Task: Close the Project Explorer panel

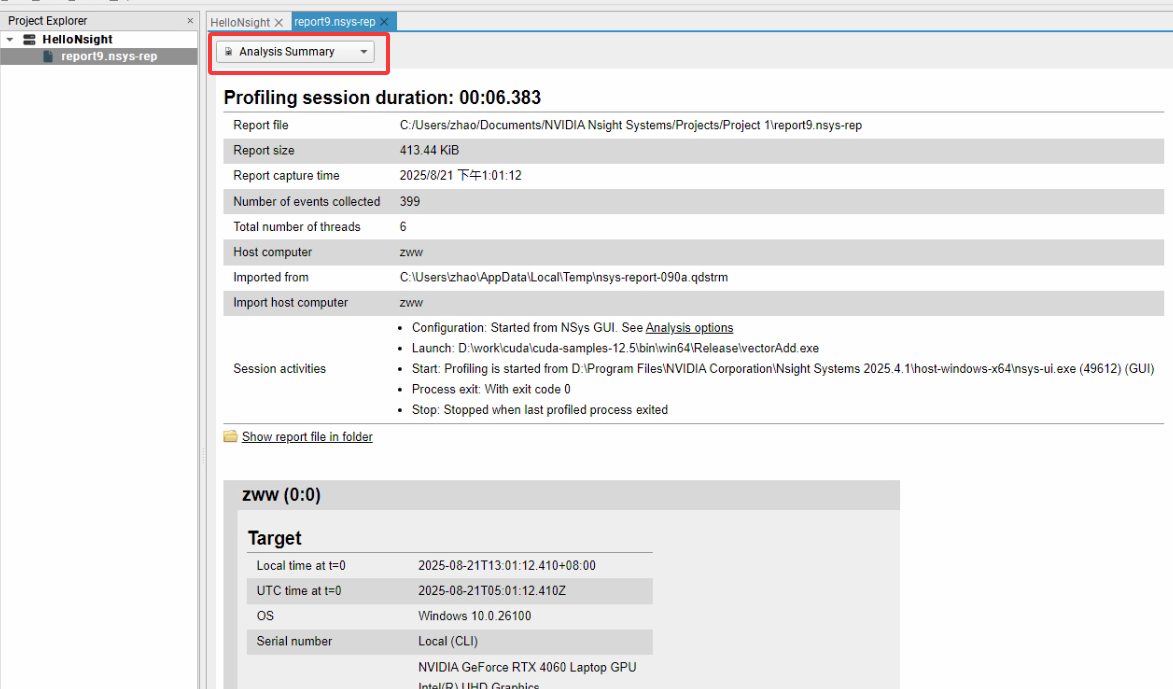Action: (191, 21)
